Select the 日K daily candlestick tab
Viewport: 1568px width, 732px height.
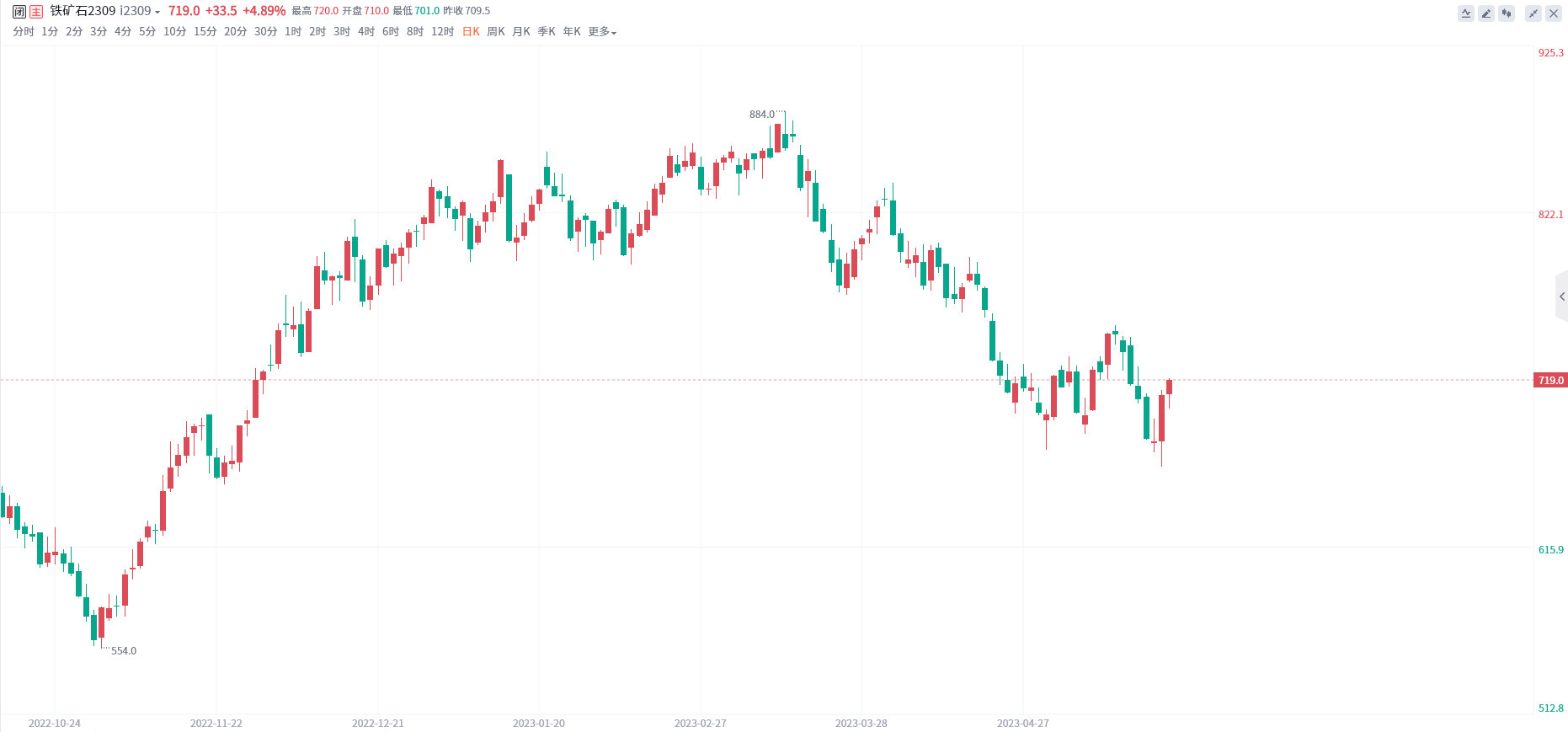[x=471, y=32]
